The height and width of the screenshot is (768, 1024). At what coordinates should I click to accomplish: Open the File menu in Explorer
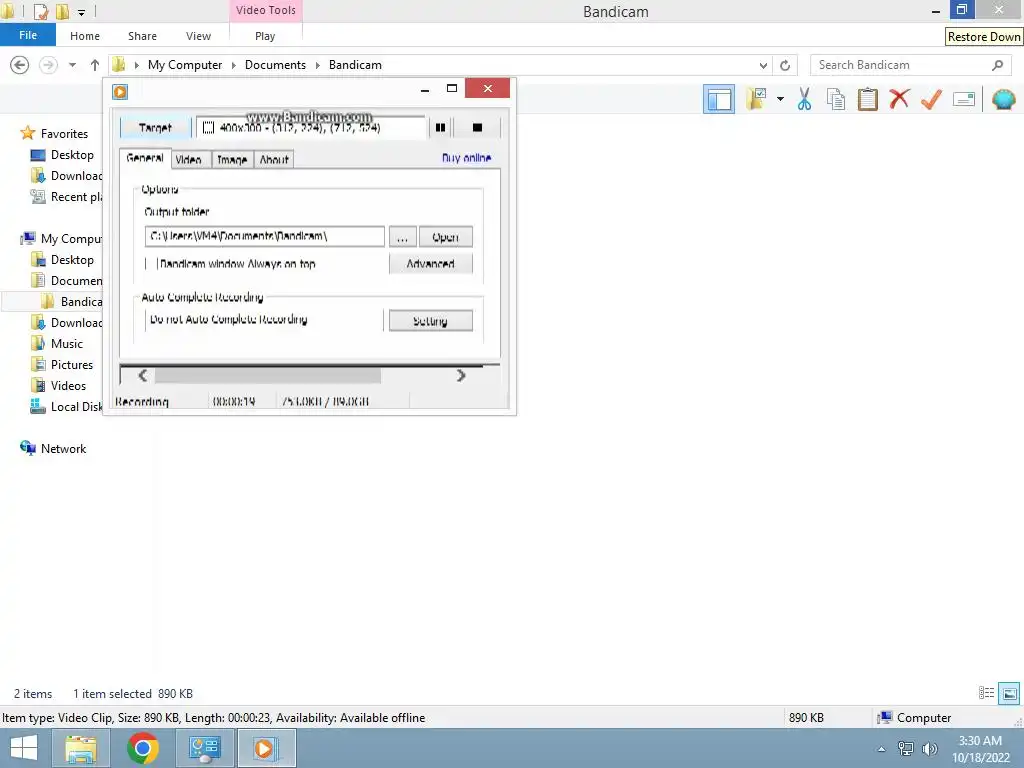tap(27, 35)
